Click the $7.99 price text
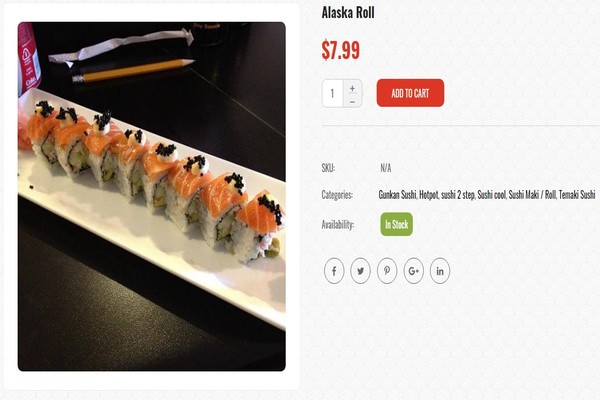The image size is (600, 400). click(341, 50)
